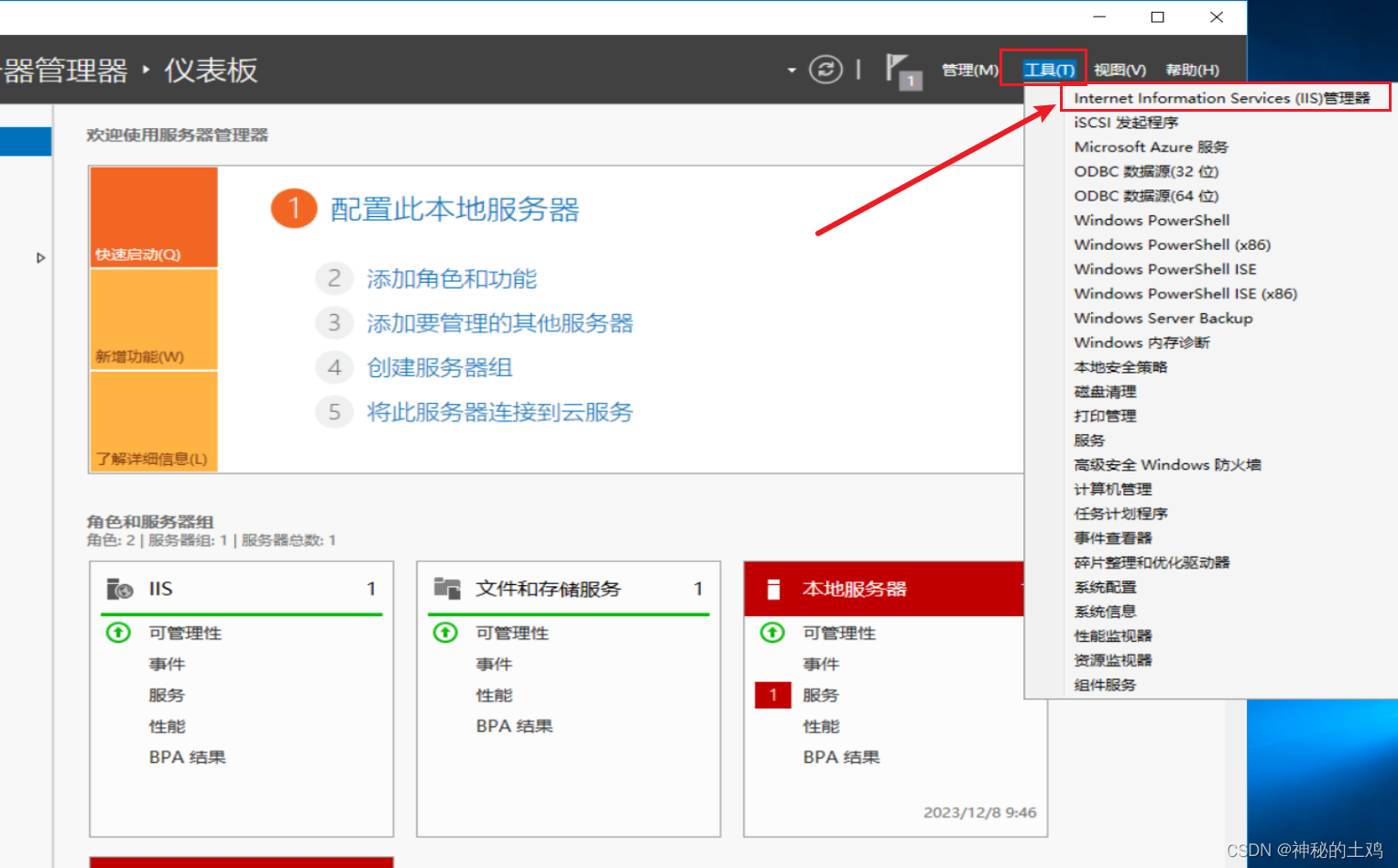1398x868 pixels.
Task: Click the 仪表板 breadcrumb title
Action: (210, 70)
